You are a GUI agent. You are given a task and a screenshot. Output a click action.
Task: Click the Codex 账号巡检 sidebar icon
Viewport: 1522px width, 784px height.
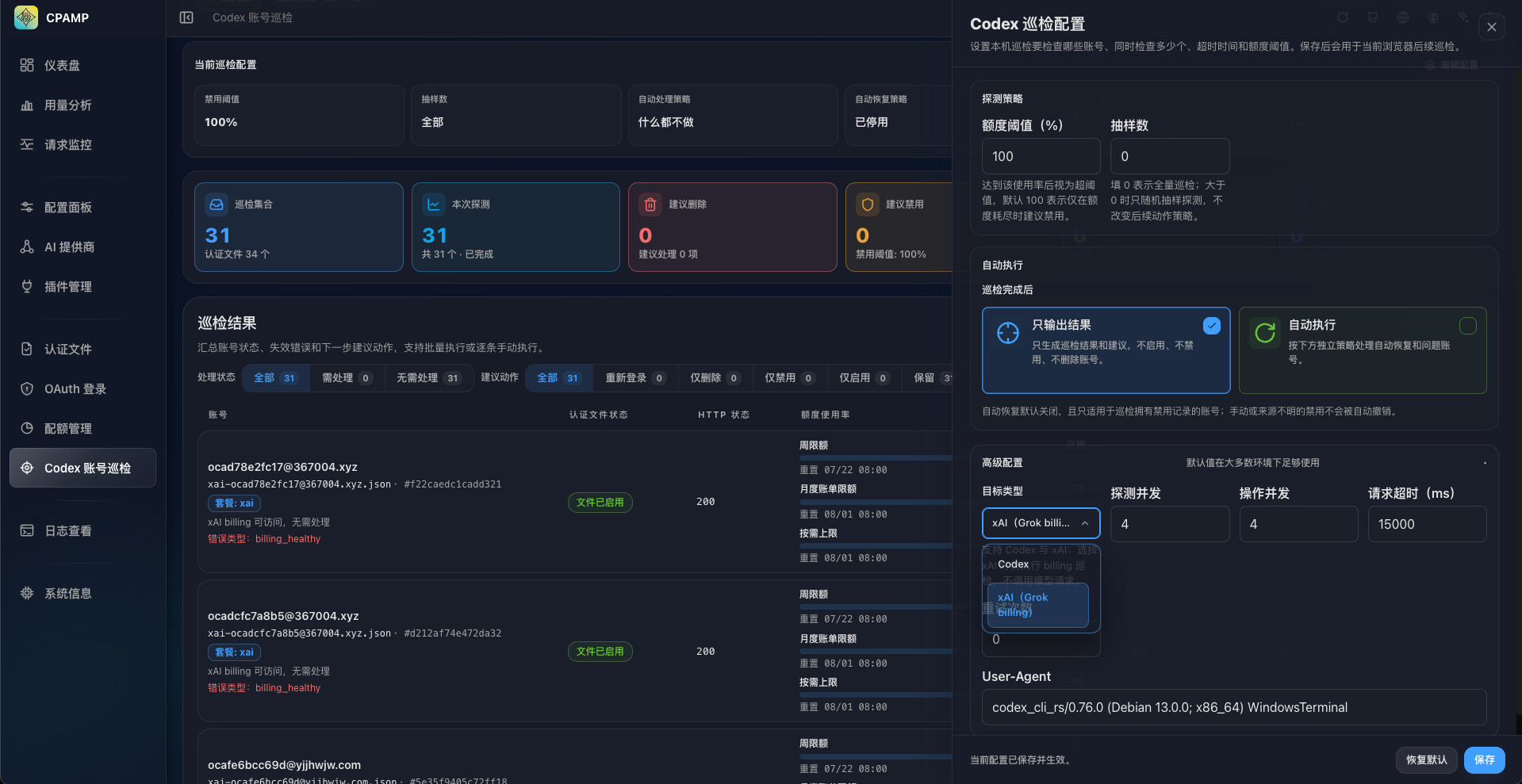coord(27,468)
